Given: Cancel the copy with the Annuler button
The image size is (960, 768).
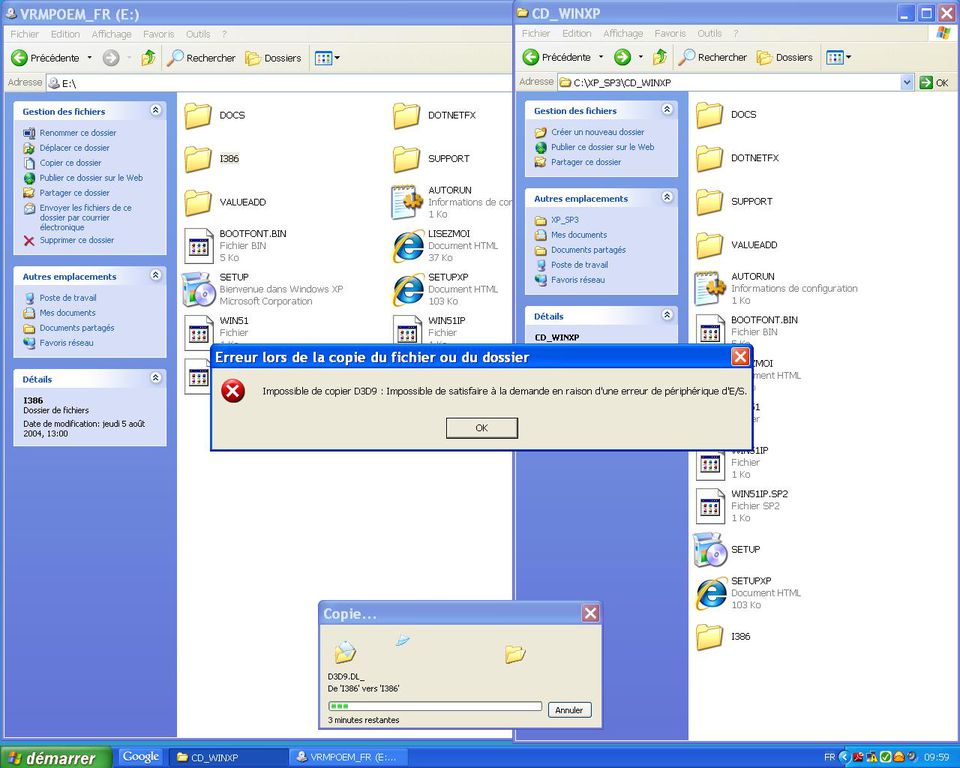Looking at the screenshot, I should 569,710.
